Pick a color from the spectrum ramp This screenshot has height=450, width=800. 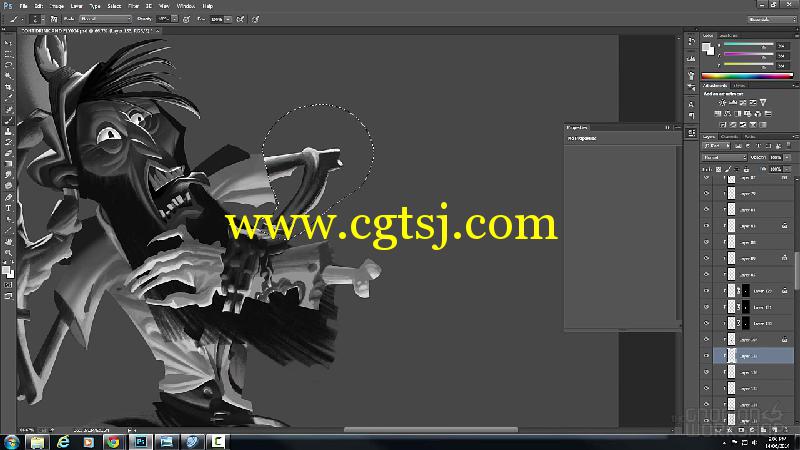[747, 76]
